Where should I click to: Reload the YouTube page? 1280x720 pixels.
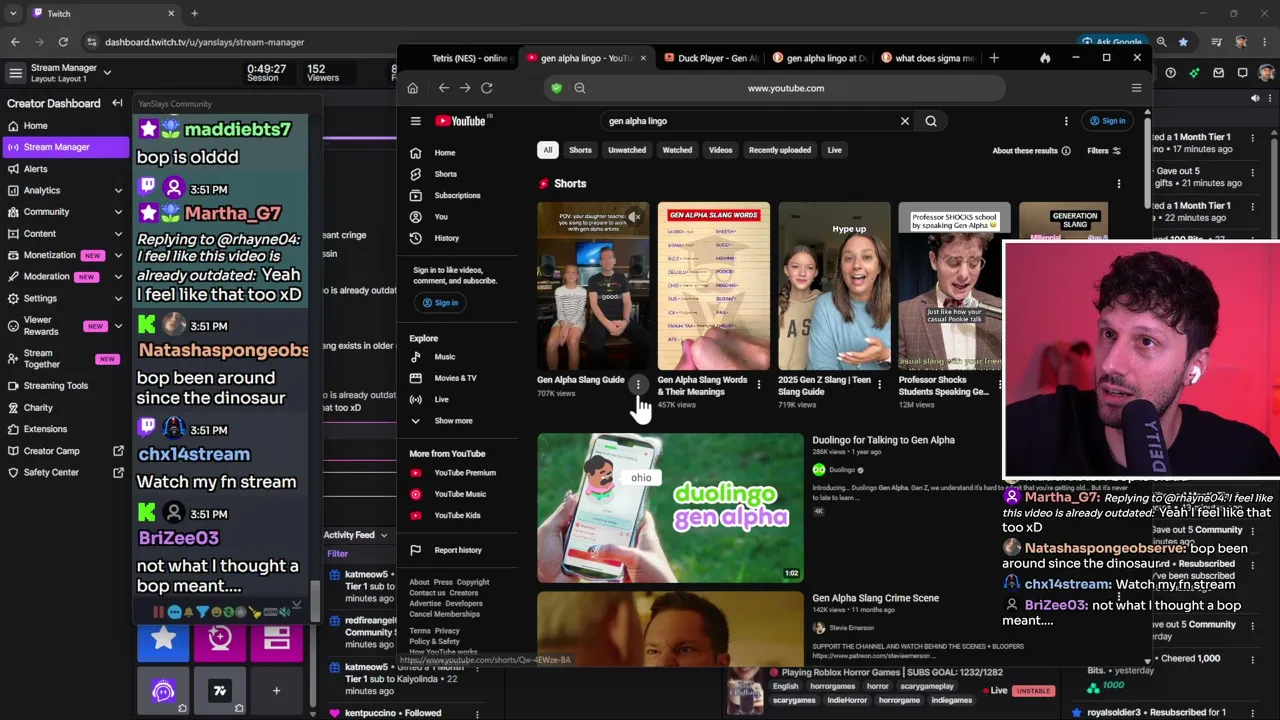[x=487, y=88]
